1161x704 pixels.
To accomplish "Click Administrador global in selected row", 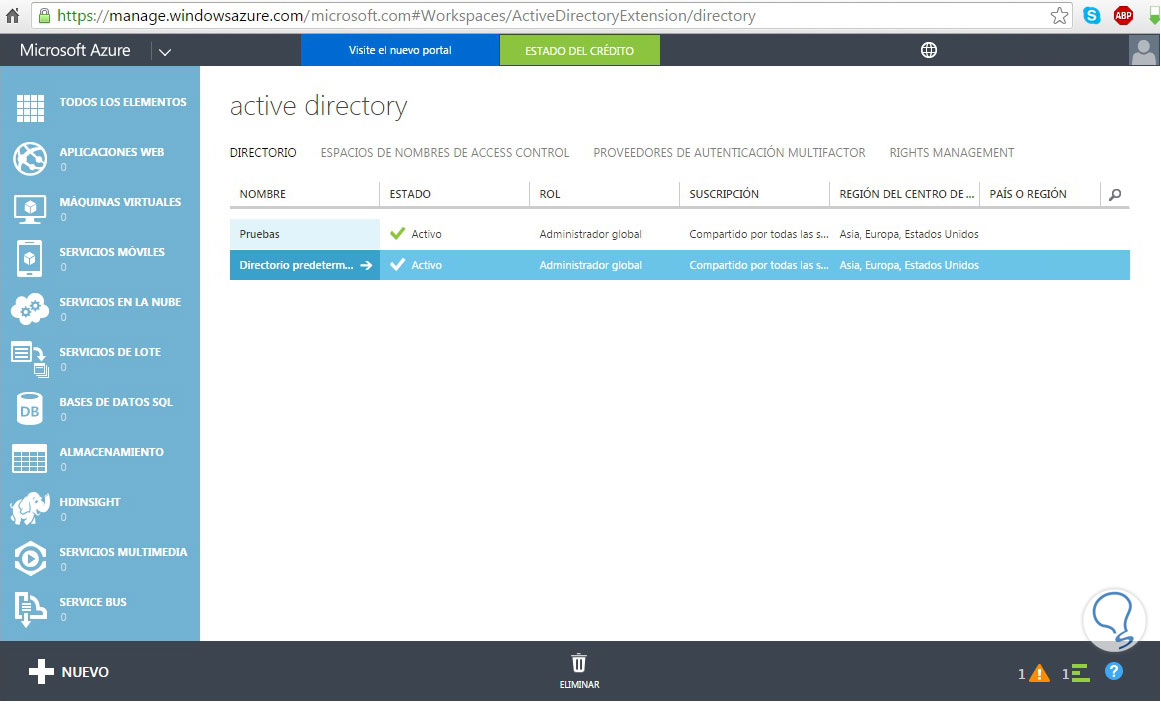I will (x=590, y=265).
